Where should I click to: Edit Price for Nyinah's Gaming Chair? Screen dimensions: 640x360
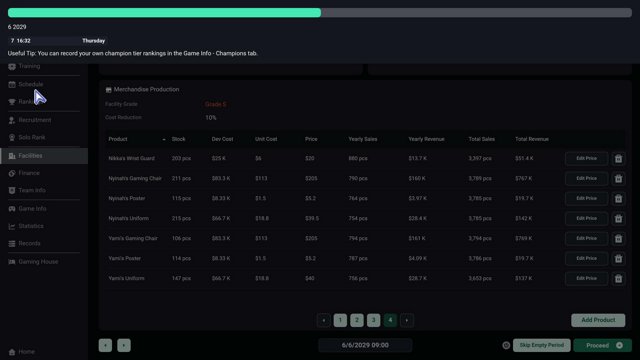coord(587,178)
